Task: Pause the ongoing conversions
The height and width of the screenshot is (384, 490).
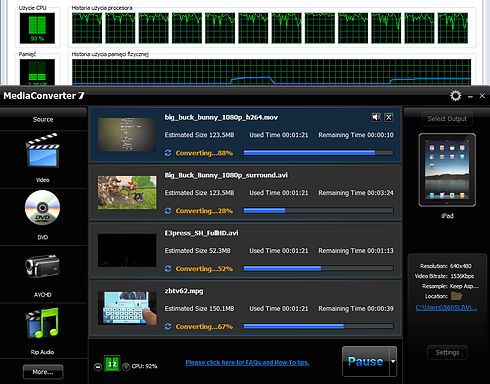Action: 366,362
